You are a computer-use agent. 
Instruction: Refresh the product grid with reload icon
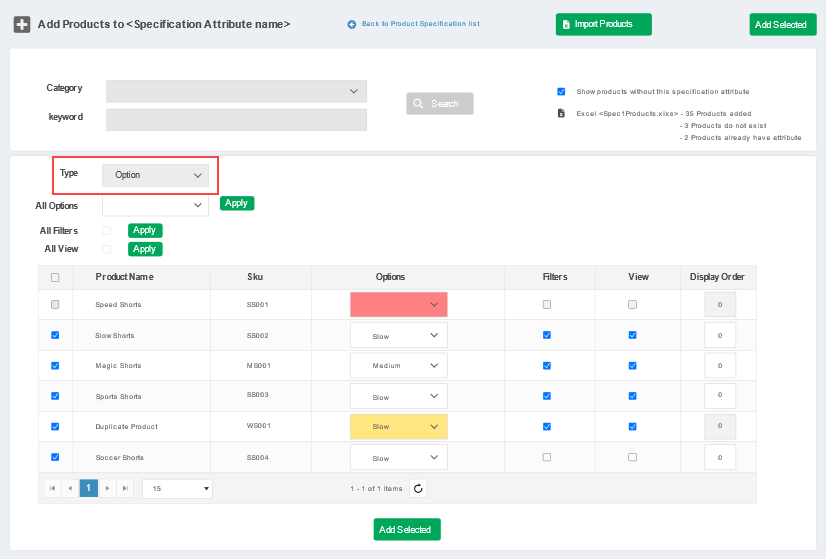(x=419, y=488)
